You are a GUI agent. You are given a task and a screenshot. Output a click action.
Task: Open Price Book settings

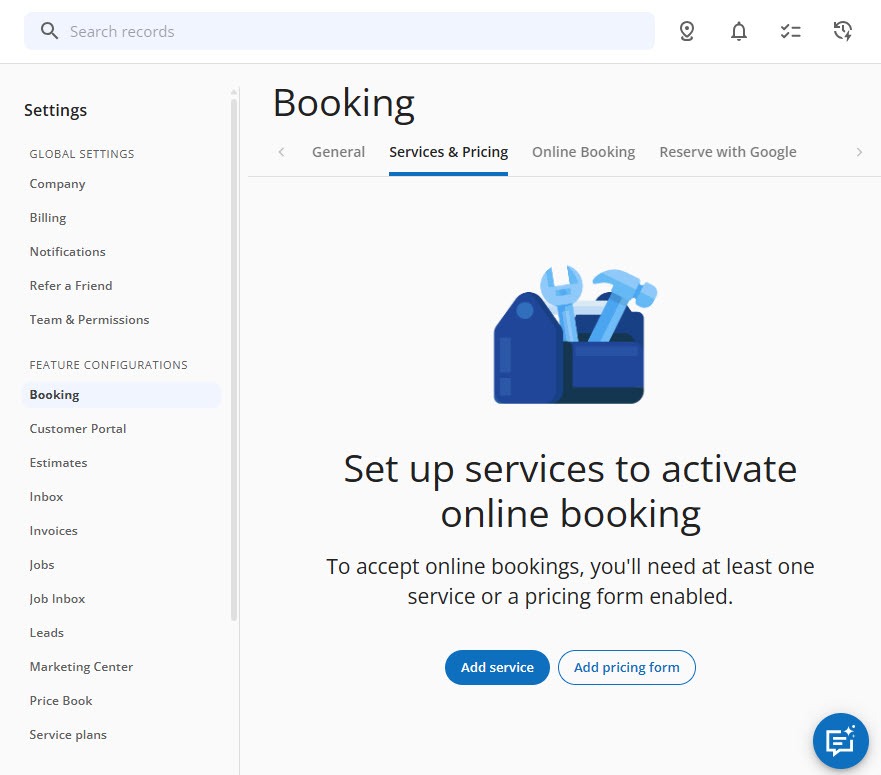[x=61, y=701]
